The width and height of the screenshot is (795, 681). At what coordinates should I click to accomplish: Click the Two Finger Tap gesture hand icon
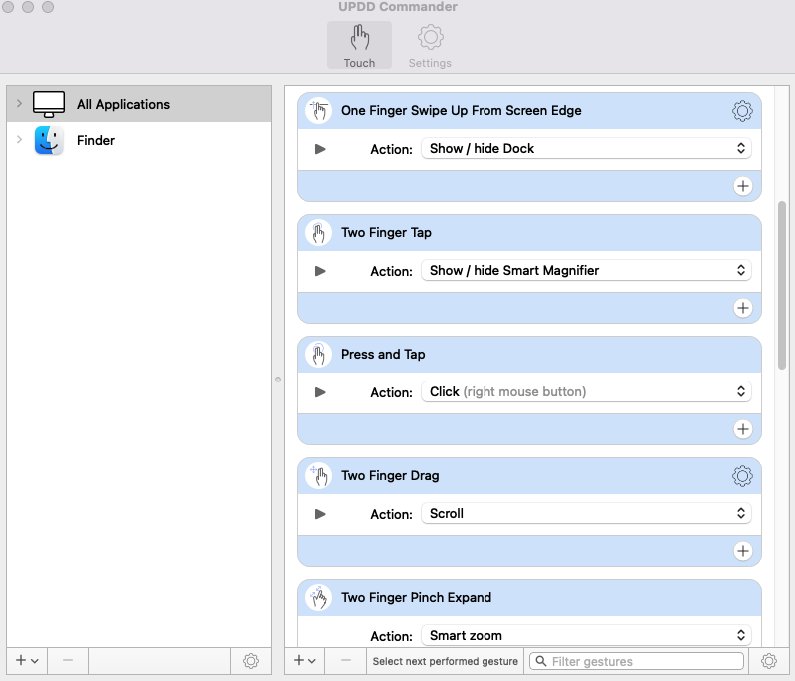[x=319, y=233]
